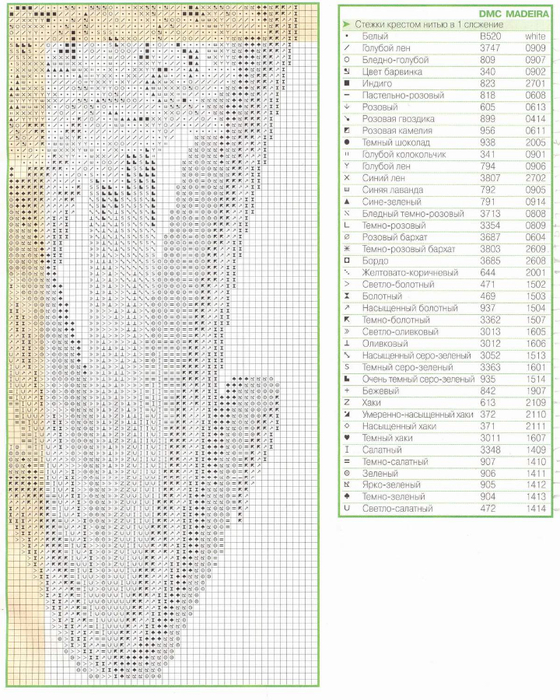Click the equals symbol beside Темно-салатный
The width and height of the screenshot is (560, 700).
pyautogui.click(x=347, y=461)
